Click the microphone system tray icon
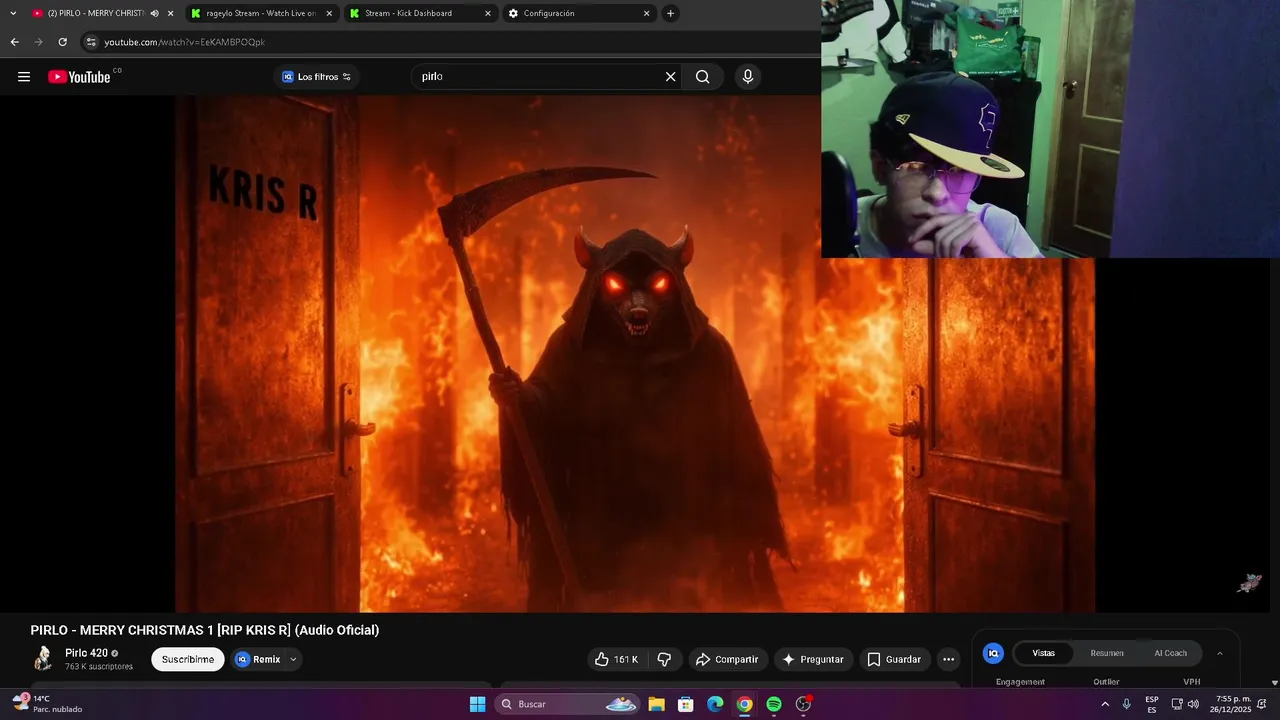 (x=1127, y=704)
